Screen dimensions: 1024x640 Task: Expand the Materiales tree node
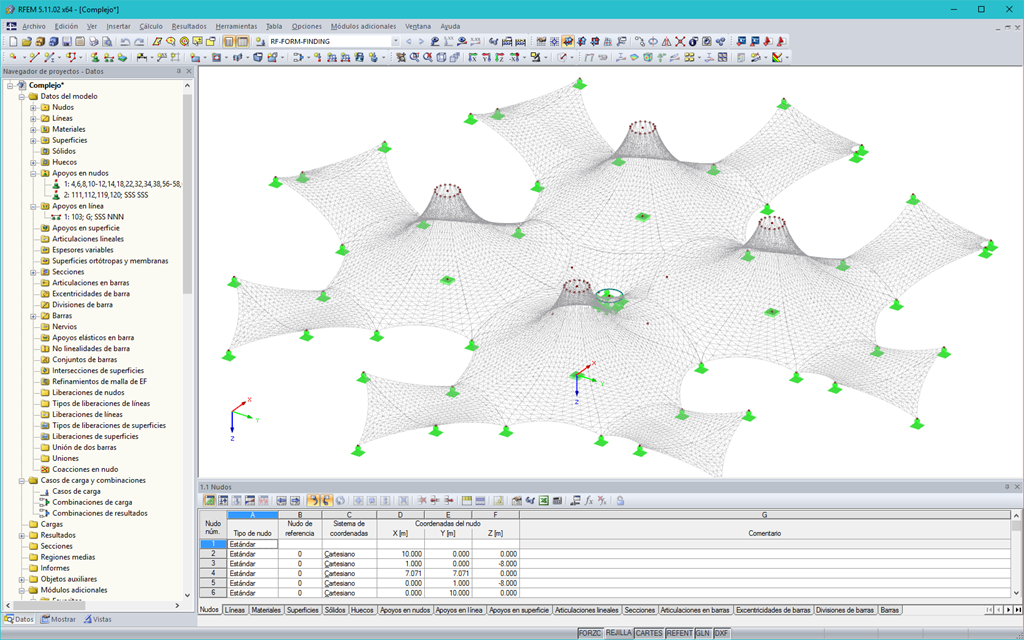click(x=33, y=129)
